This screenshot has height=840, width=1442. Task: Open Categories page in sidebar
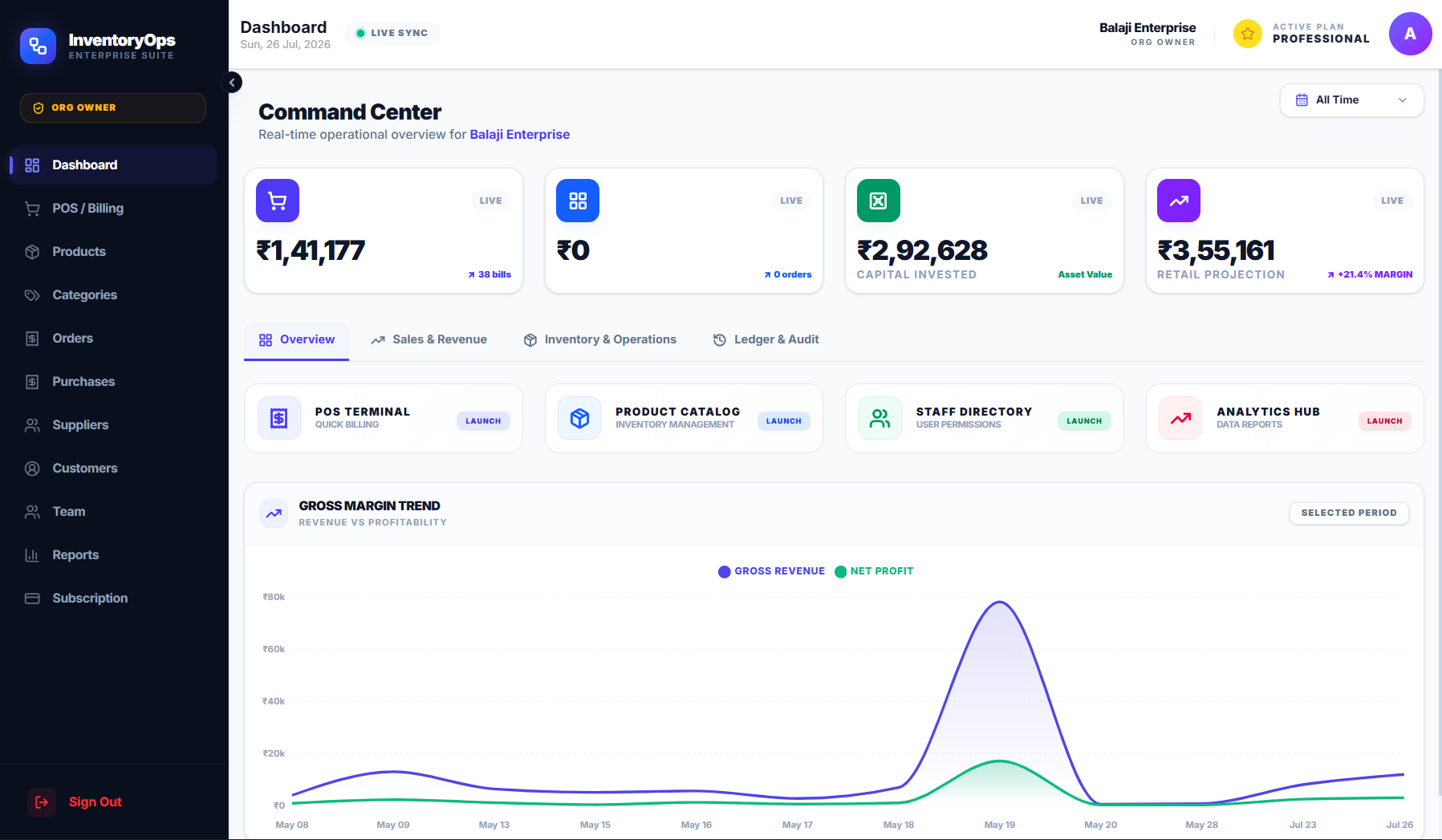113,295
